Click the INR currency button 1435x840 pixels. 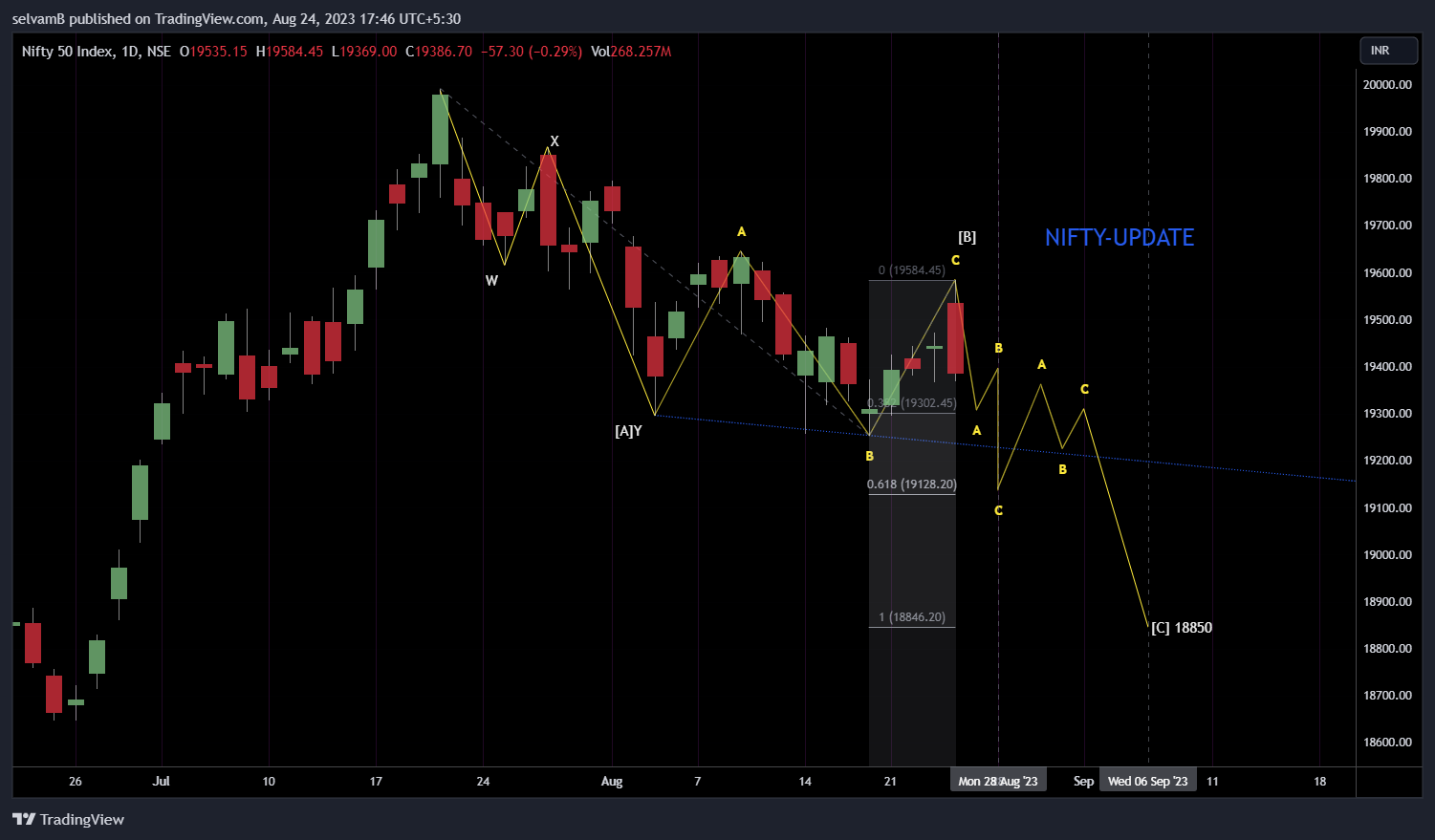click(x=1388, y=51)
